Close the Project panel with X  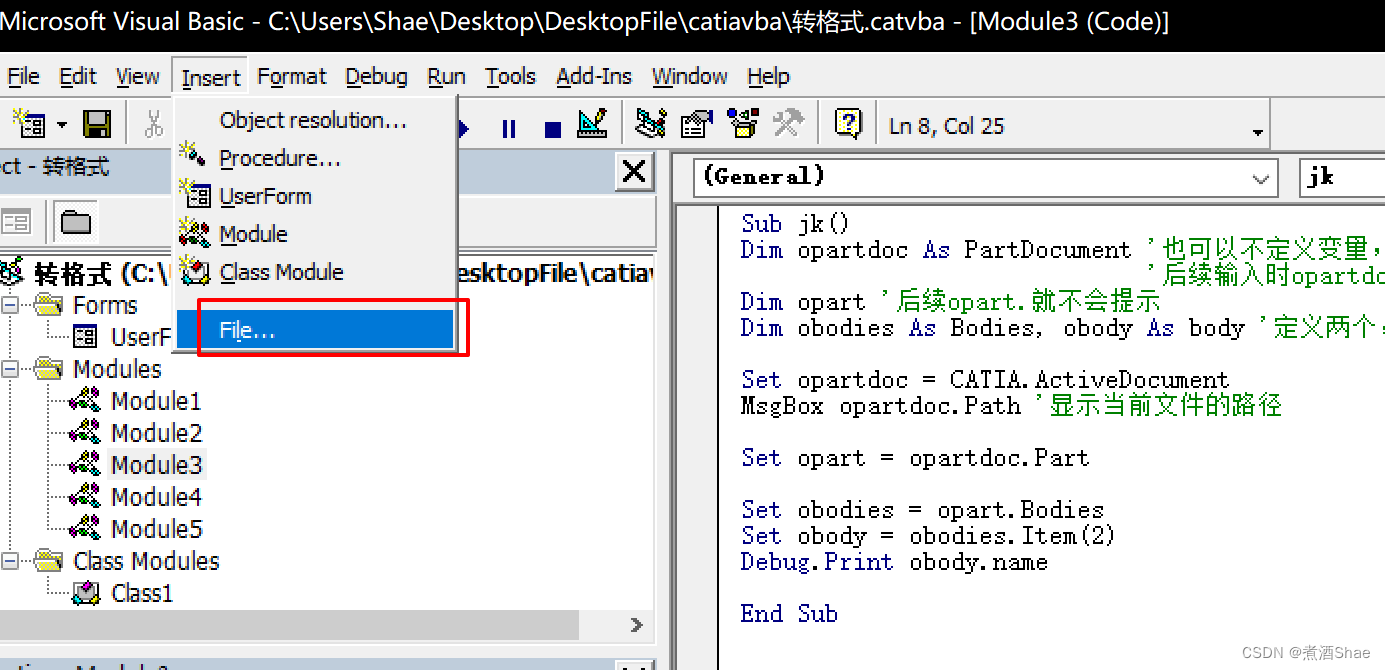point(634,172)
